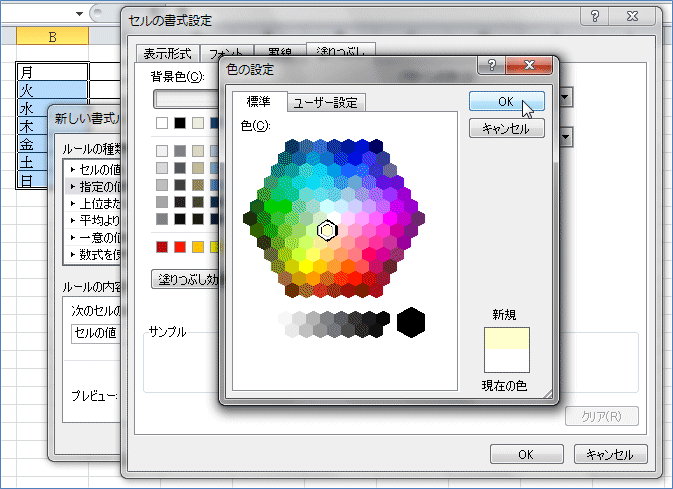Click the color-none bar under 背景色
Image resolution: width=673 pixels, height=489 pixels.
coord(186,99)
